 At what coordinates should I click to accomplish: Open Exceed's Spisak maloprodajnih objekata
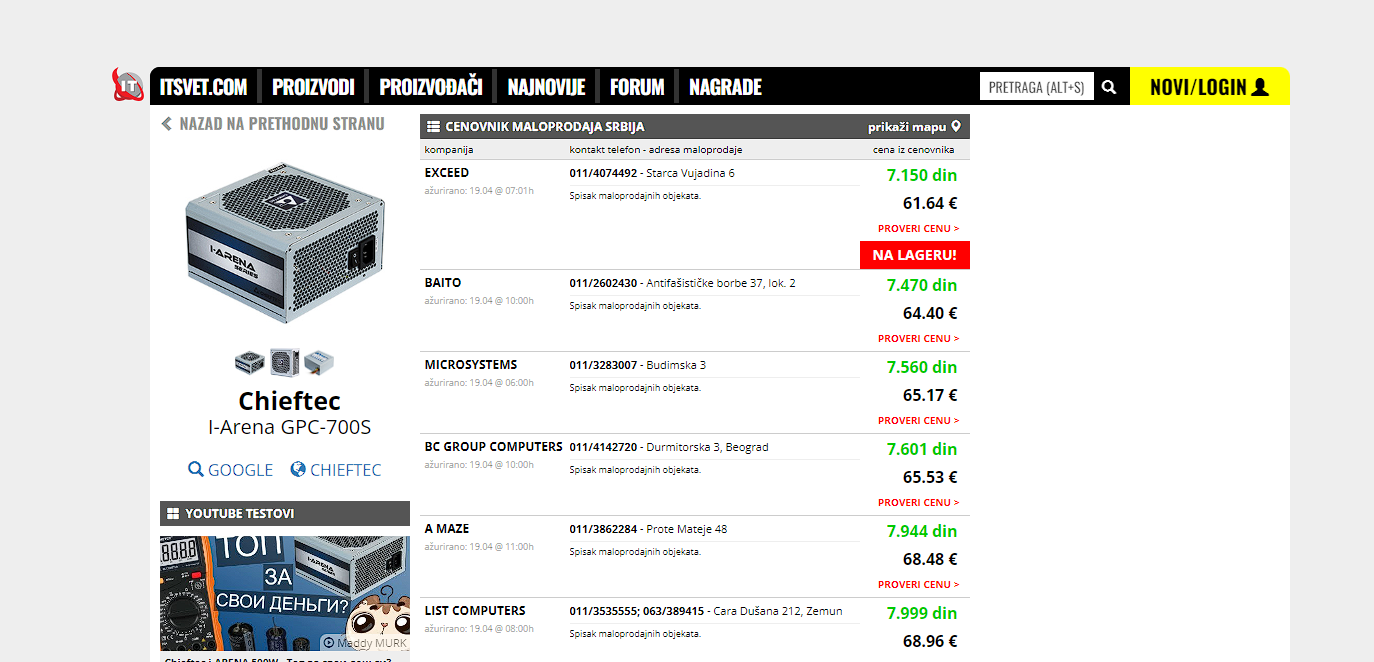(635, 196)
